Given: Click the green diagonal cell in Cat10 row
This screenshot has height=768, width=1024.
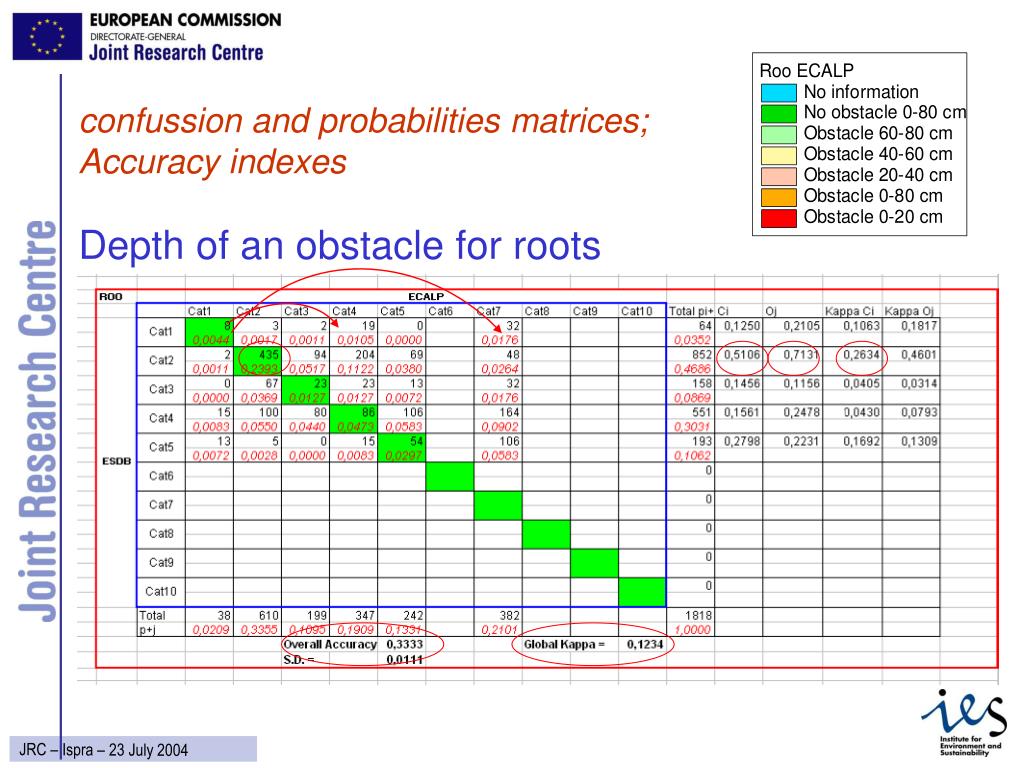Looking at the screenshot, I should [642, 592].
